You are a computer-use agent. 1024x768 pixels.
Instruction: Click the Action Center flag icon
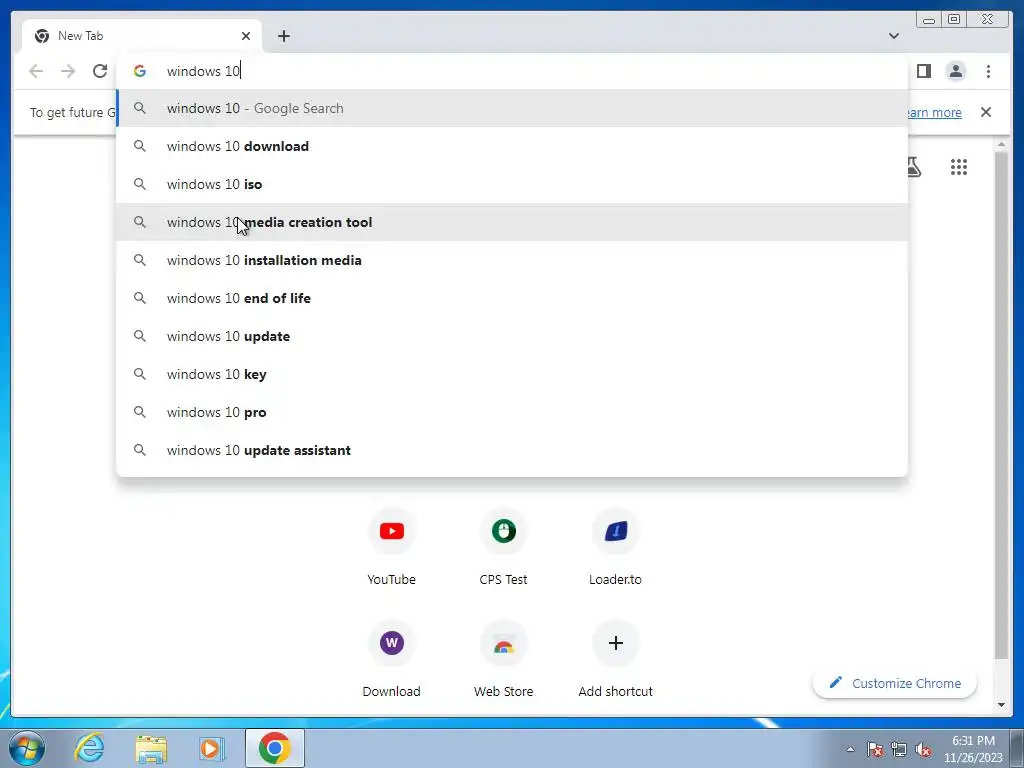coord(875,749)
